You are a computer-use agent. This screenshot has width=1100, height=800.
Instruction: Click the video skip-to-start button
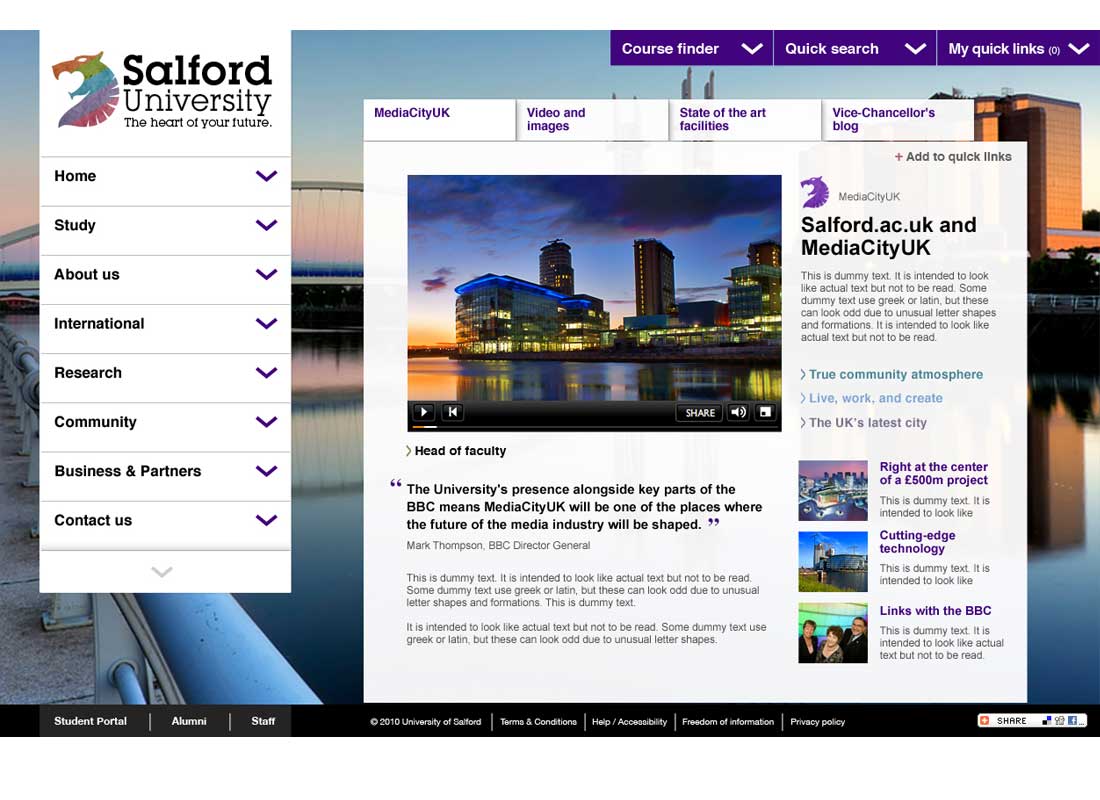[x=453, y=412]
